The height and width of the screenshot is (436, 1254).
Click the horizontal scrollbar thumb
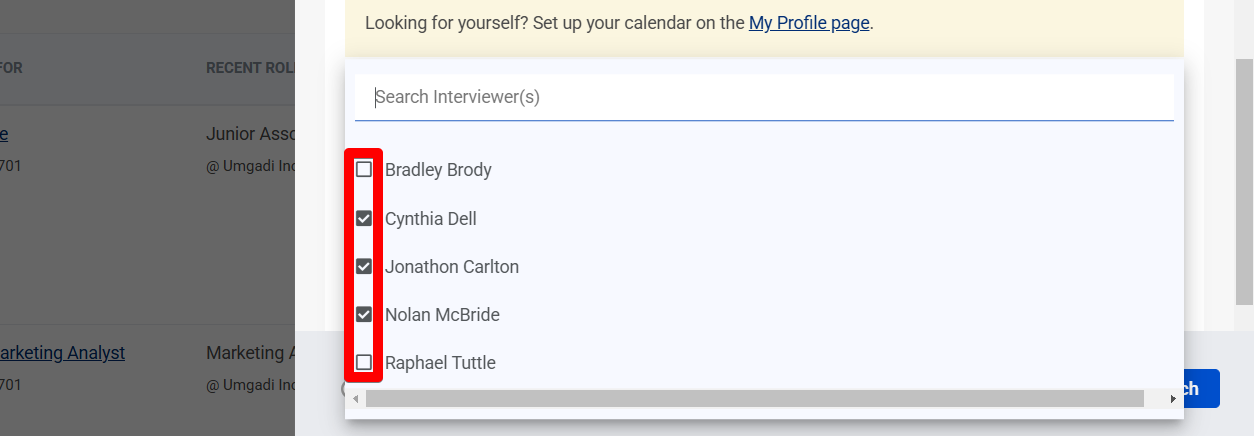[x=754, y=399]
